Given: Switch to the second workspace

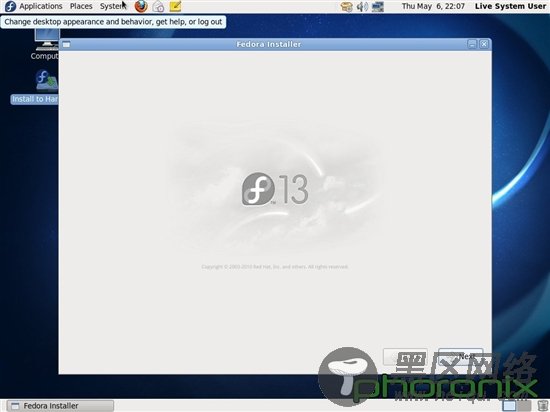Looking at the screenshot, I should pyautogui.click(x=524, y=406).
